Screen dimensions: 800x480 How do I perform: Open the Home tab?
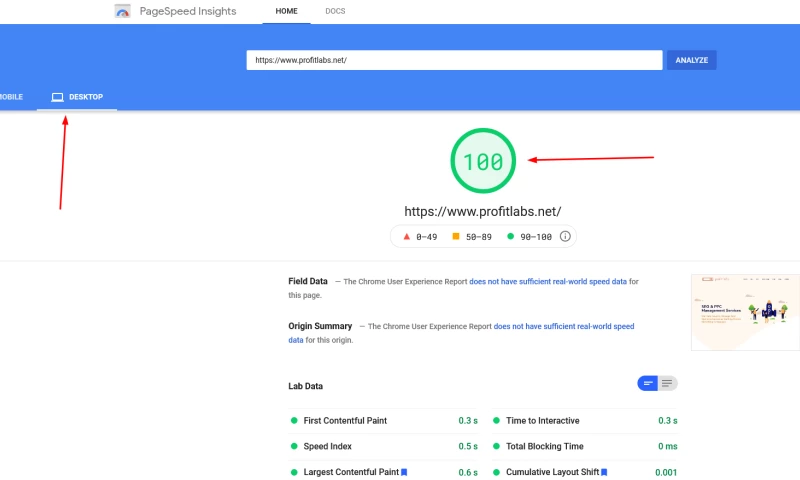pos(286,11)
